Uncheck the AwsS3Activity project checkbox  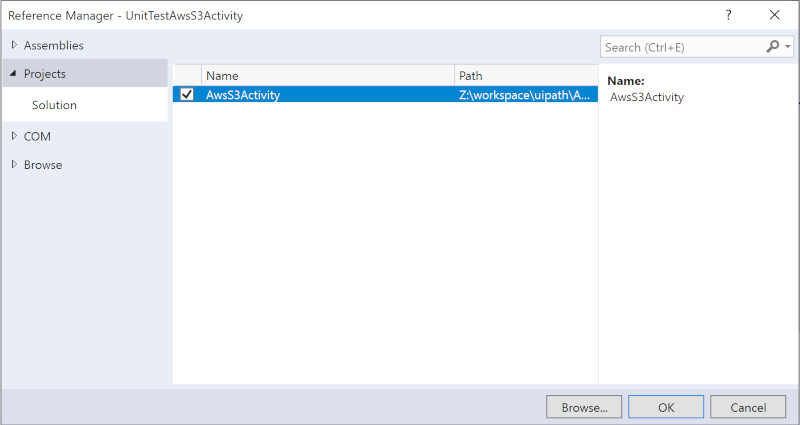click(186, 95)
